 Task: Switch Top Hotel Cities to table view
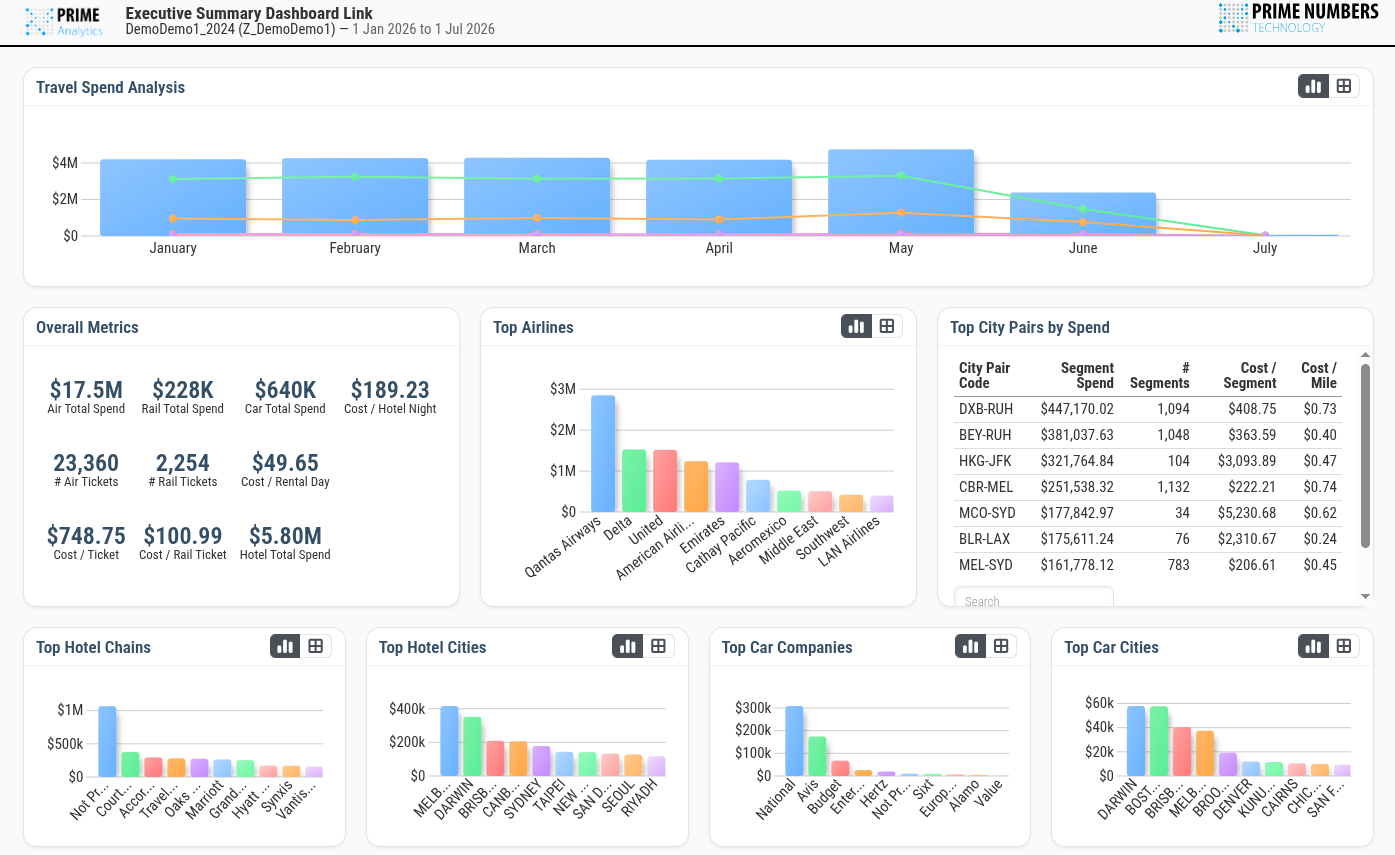(x=659, y=646)
